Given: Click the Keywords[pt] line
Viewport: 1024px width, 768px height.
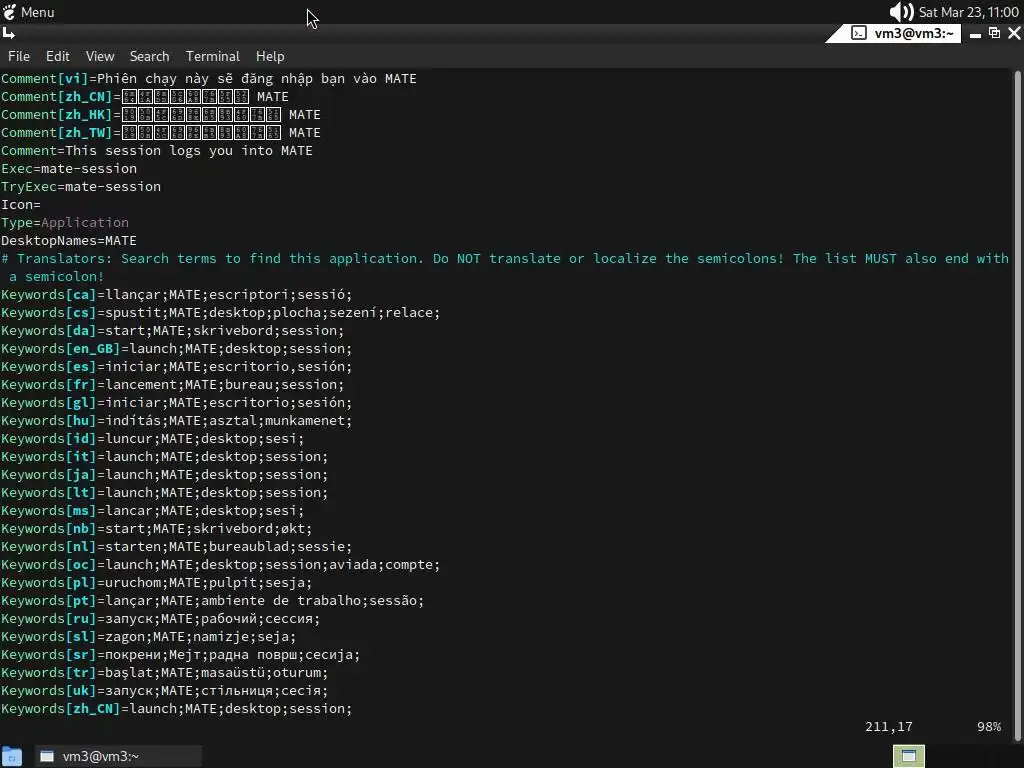Looking at the screenshot, I should pyautogui.click(x=212, y=601).
